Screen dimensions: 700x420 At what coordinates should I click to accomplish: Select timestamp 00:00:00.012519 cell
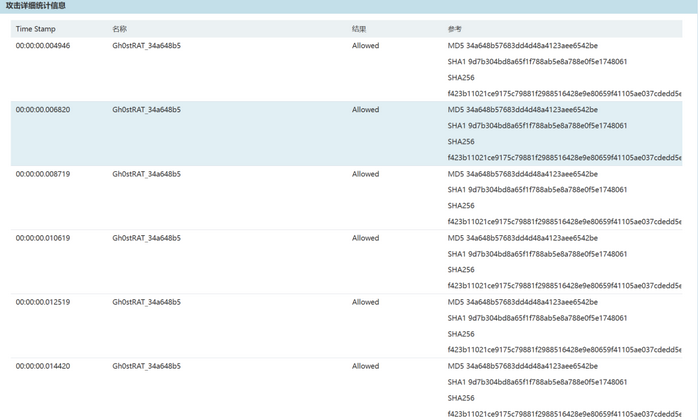[x=43, y=302]
